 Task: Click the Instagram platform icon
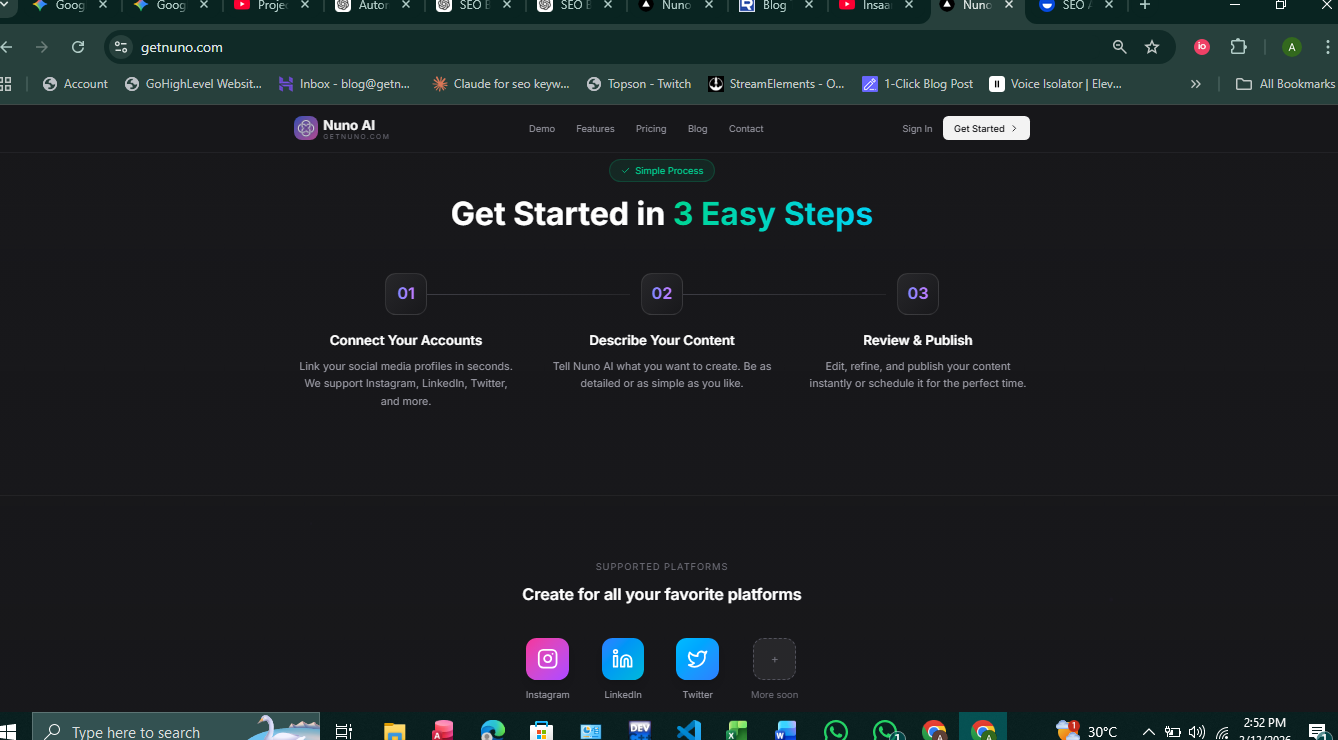(547, 659)
